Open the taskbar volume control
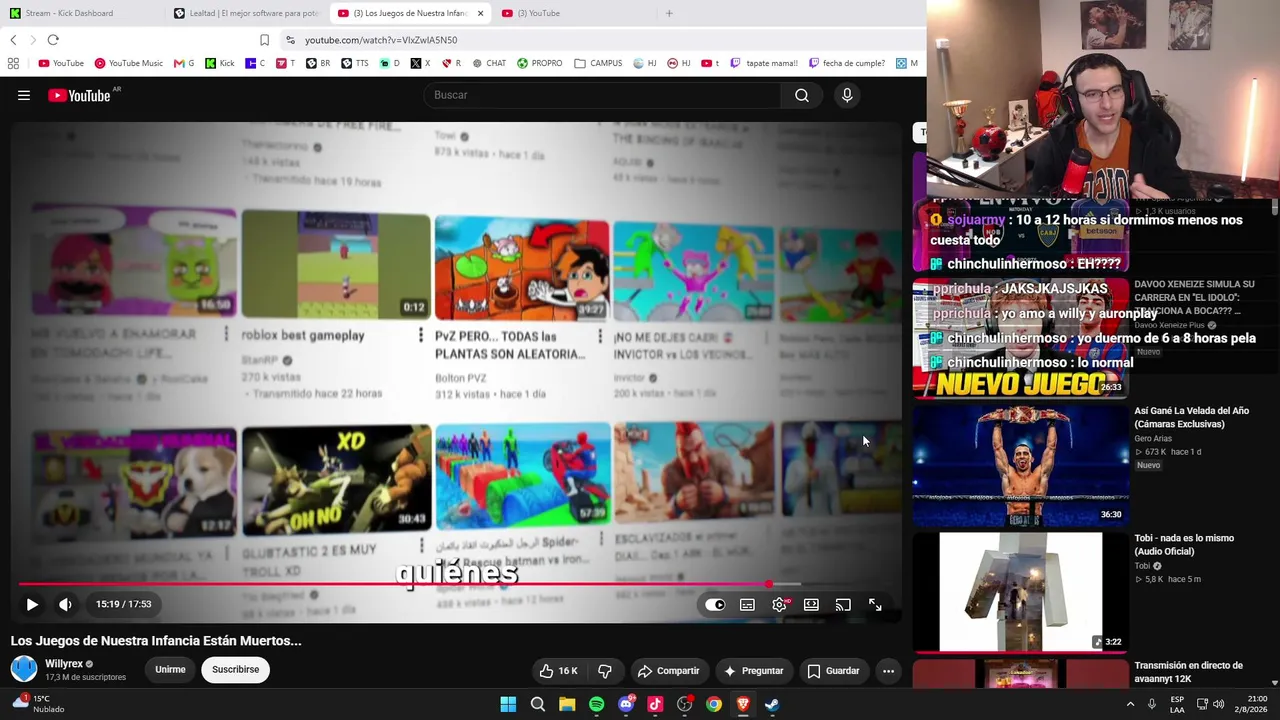The height and width of the screenshot is (720, 1280). (x=1218, y=704)
